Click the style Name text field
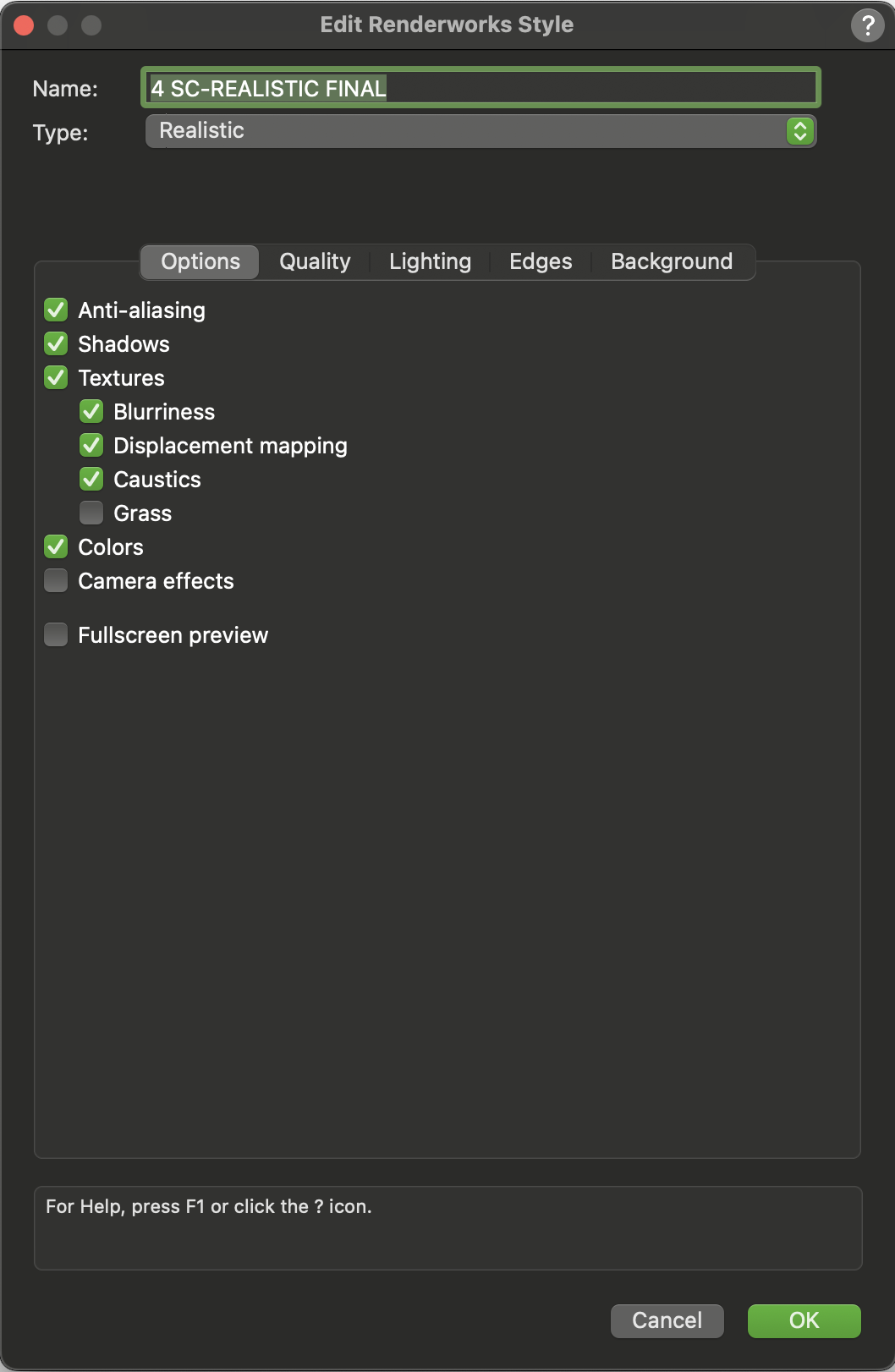 480,87
